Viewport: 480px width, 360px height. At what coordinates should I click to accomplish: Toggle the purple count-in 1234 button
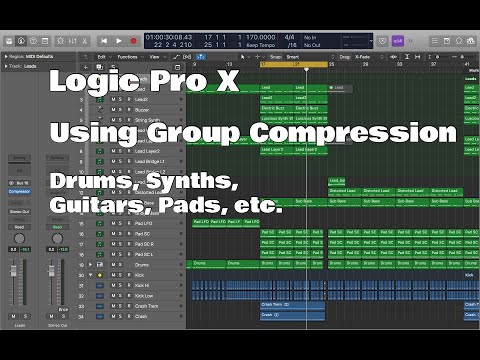[x=397, y=41]
